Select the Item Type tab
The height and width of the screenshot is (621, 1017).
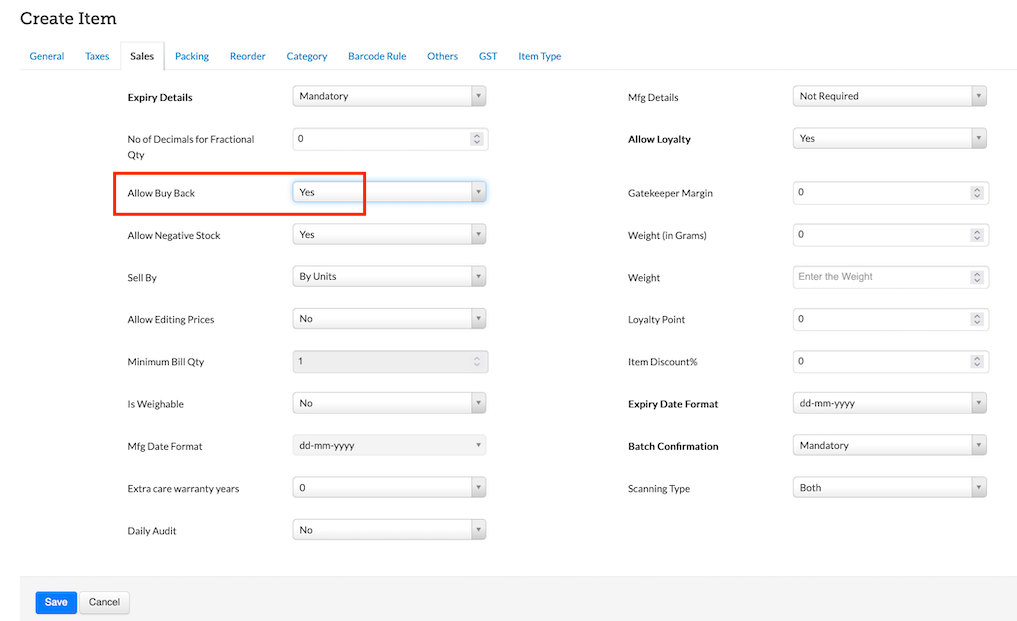pos(539,57)
